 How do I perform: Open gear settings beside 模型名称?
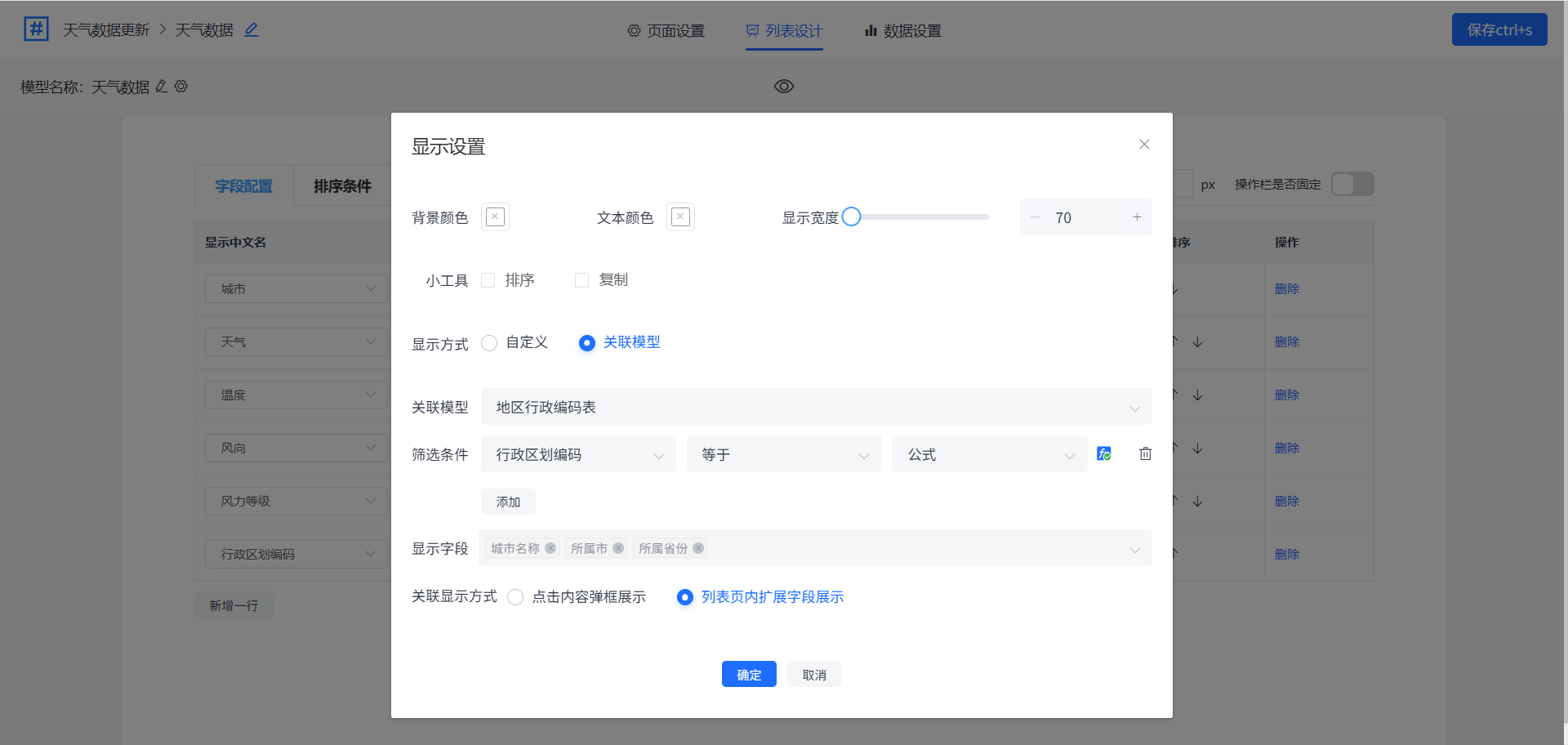pyautogui.click(x=181, y=86)
